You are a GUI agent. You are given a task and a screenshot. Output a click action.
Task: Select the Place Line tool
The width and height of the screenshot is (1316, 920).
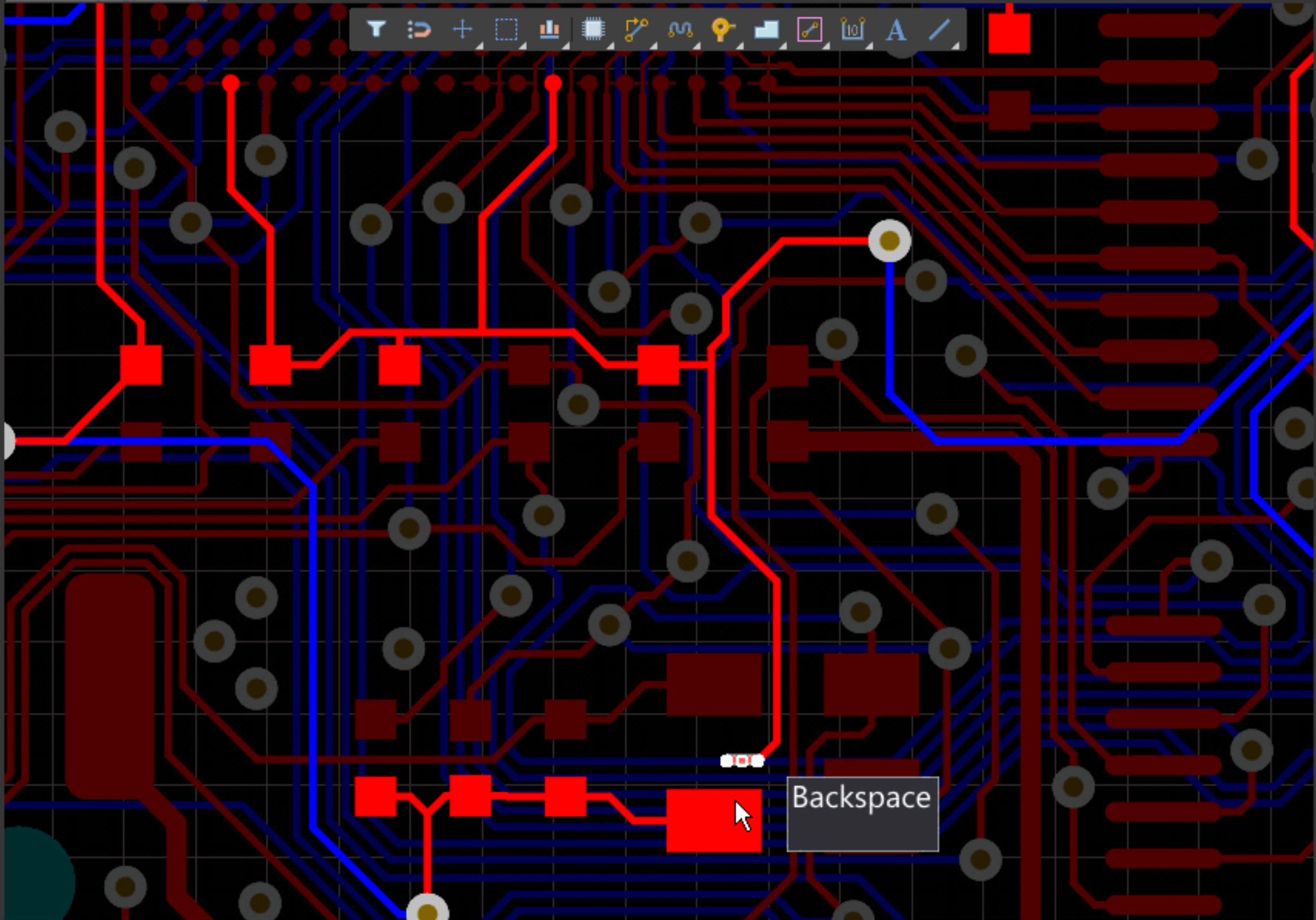[940, 29]
